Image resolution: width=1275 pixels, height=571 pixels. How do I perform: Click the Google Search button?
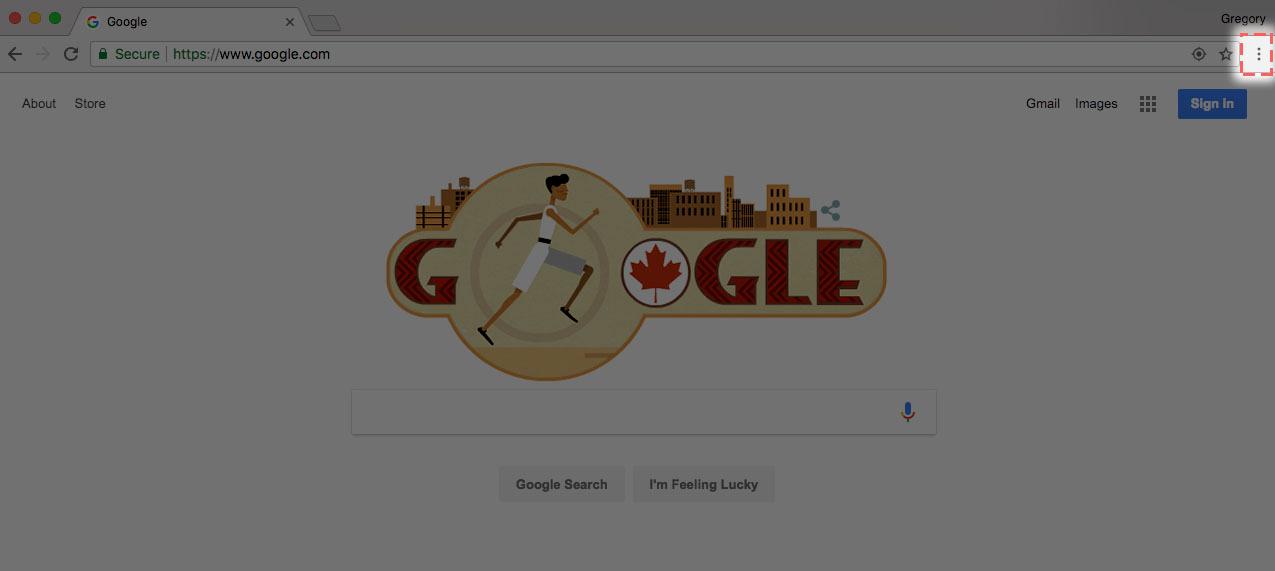point(562,484)
